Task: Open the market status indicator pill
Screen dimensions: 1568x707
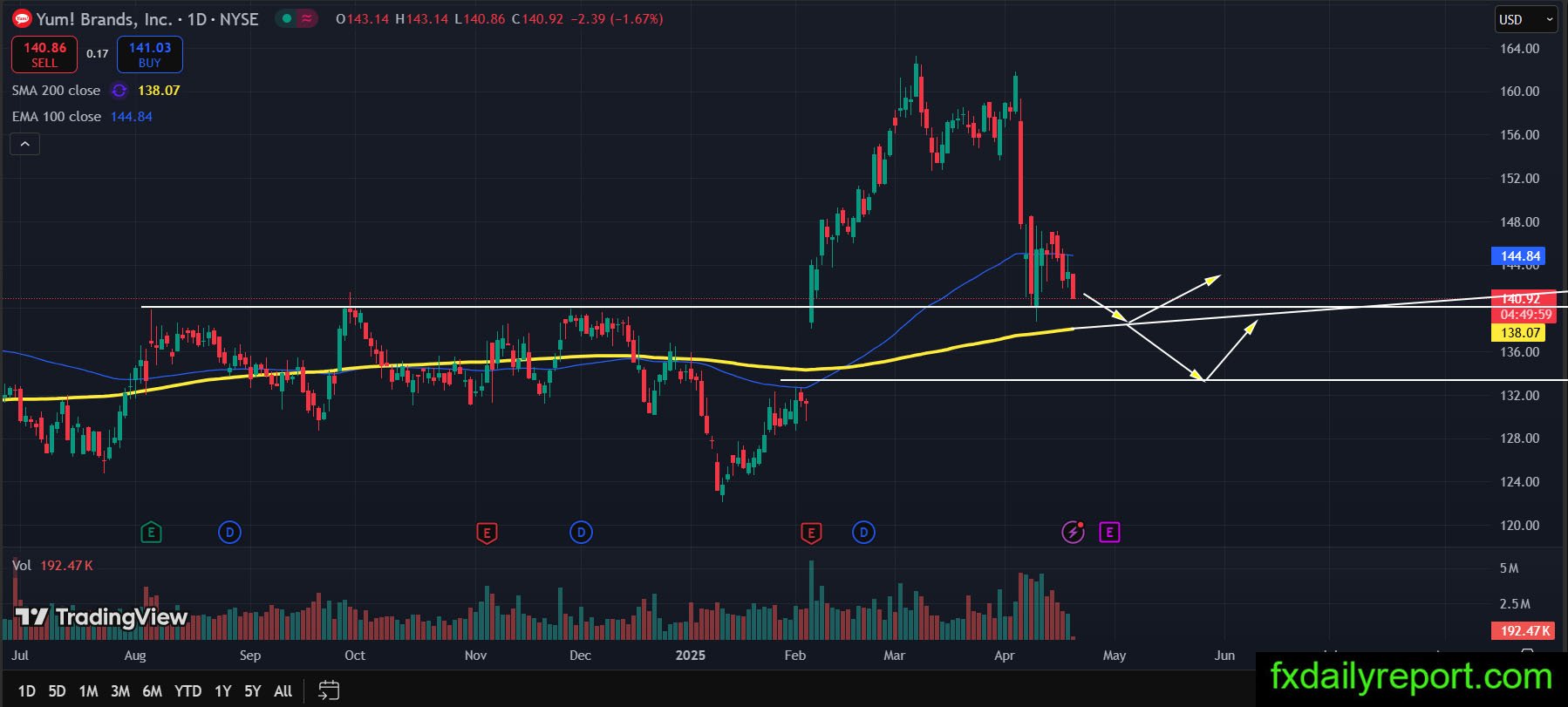Action: click(297, 18)
